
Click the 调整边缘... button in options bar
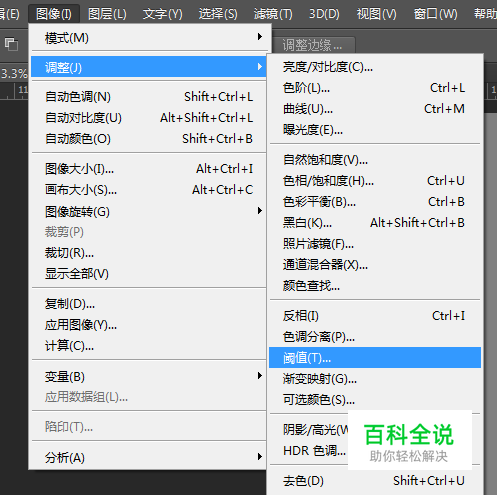313,45
